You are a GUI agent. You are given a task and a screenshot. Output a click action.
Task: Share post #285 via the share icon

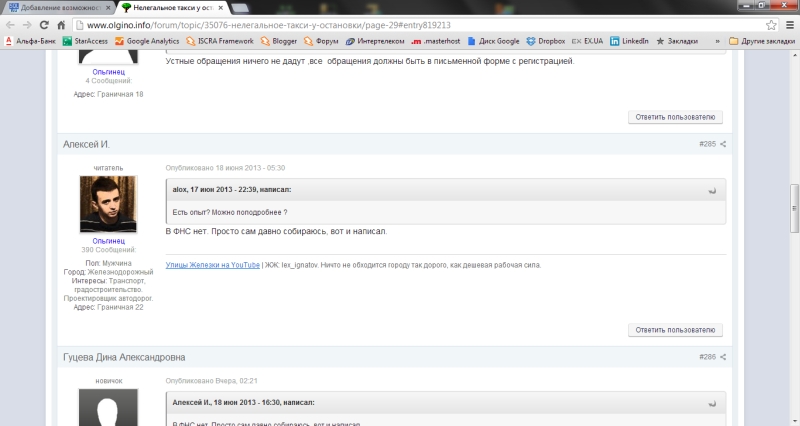point(723,145)
